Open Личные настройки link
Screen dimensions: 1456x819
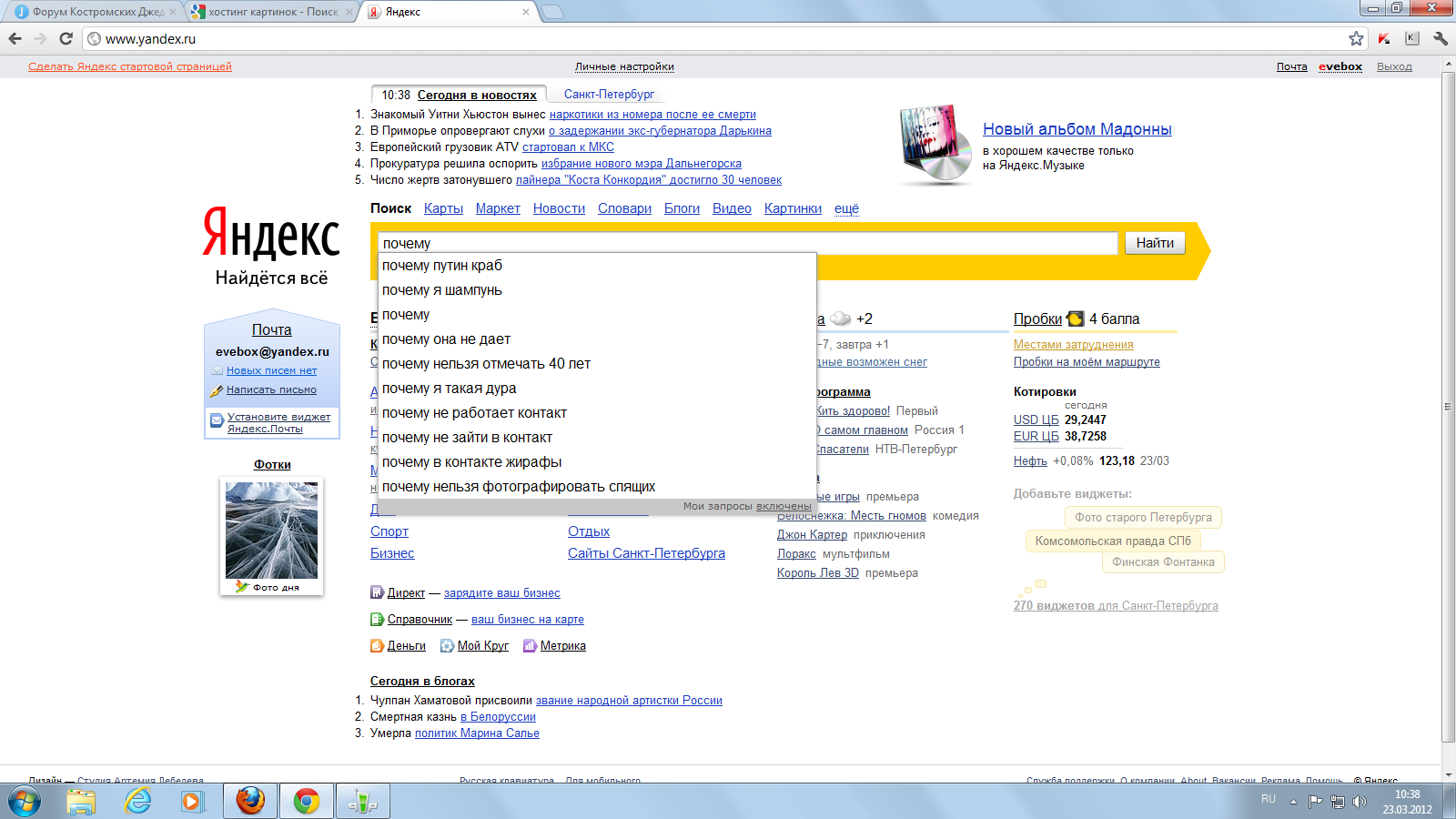624,66
